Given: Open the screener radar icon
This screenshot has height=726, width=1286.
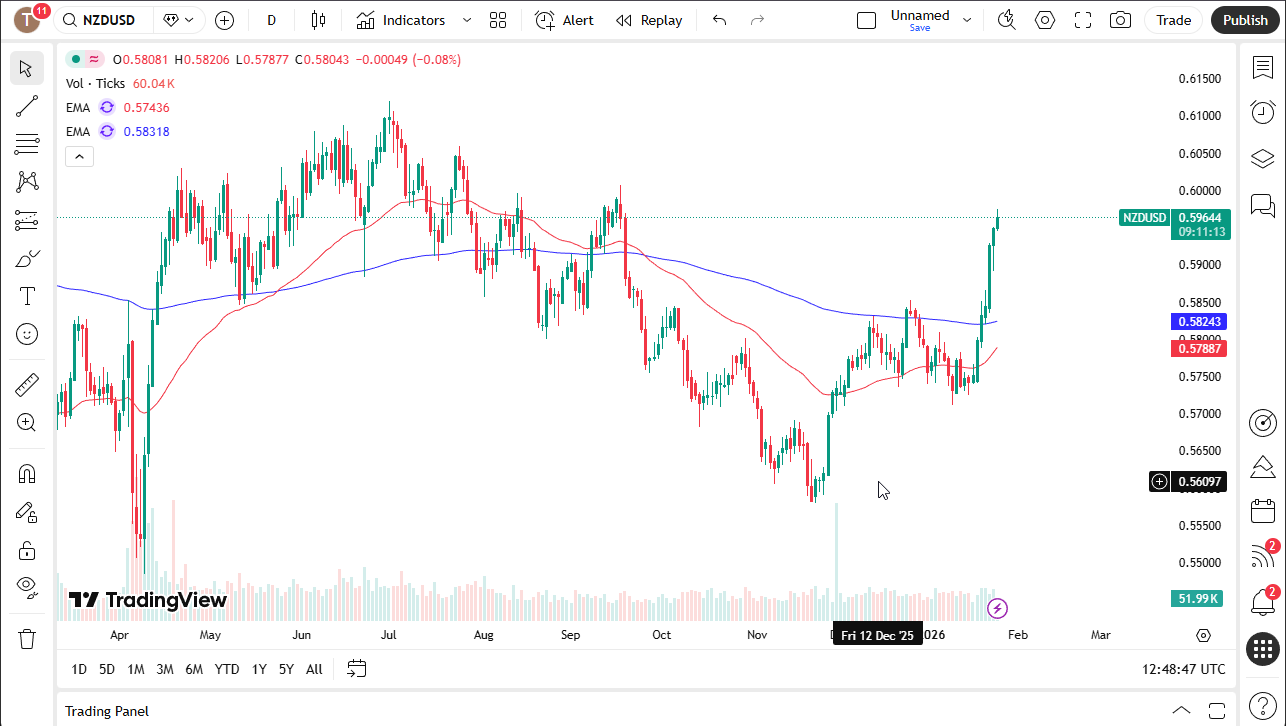Looking at the screenshot, I should click(1263, 422).
